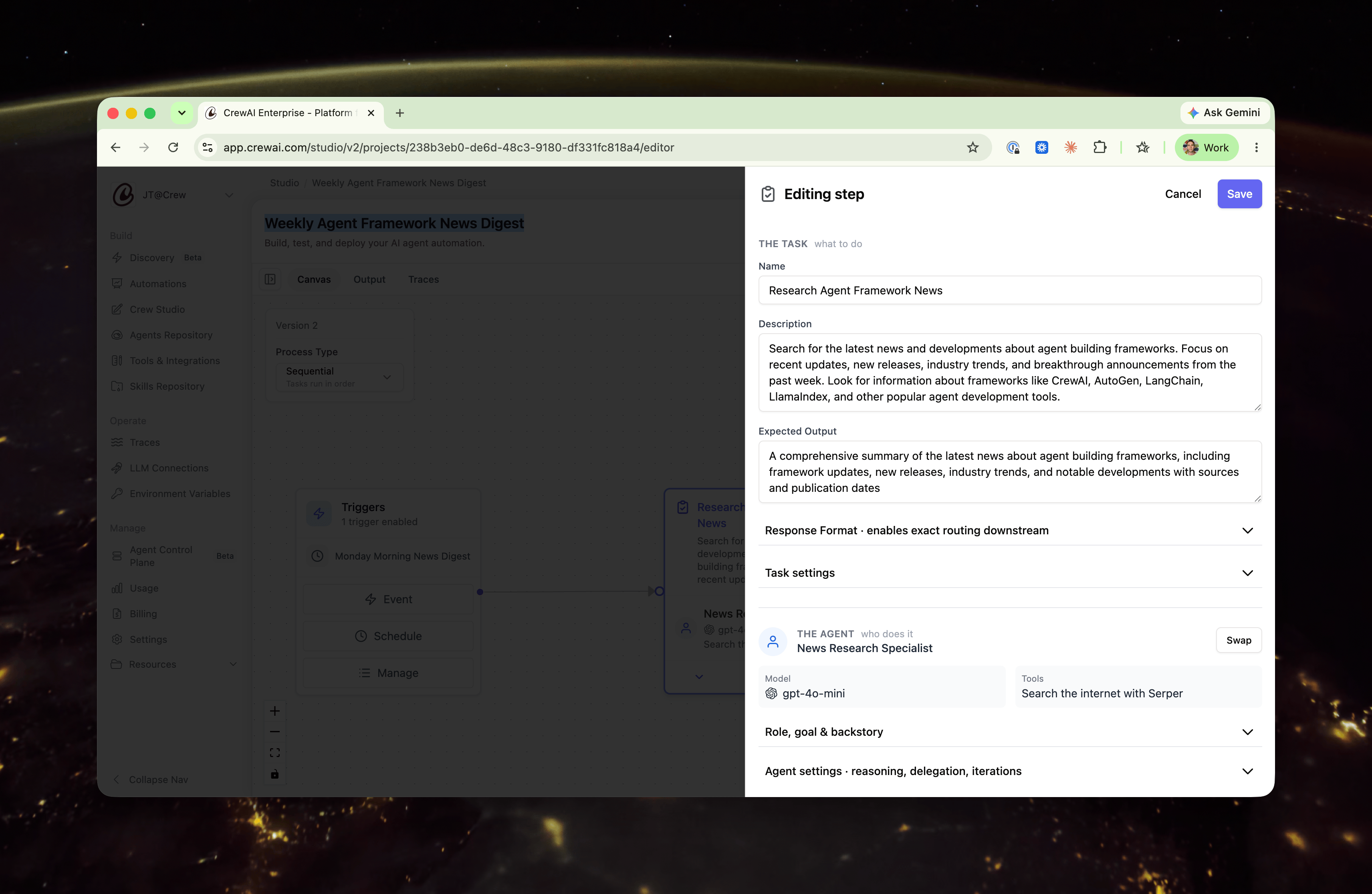
Task: Switch to the Traces tab
Action: click(x=424, y=280)
